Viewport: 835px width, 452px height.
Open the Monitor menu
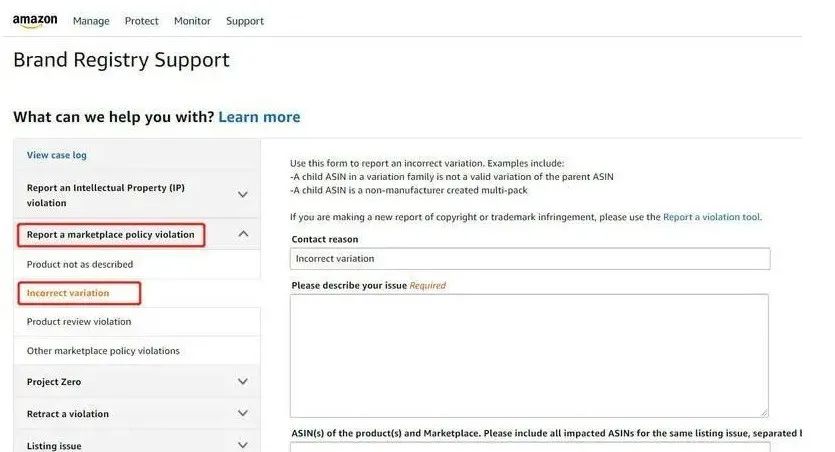[x=192, y=21]
